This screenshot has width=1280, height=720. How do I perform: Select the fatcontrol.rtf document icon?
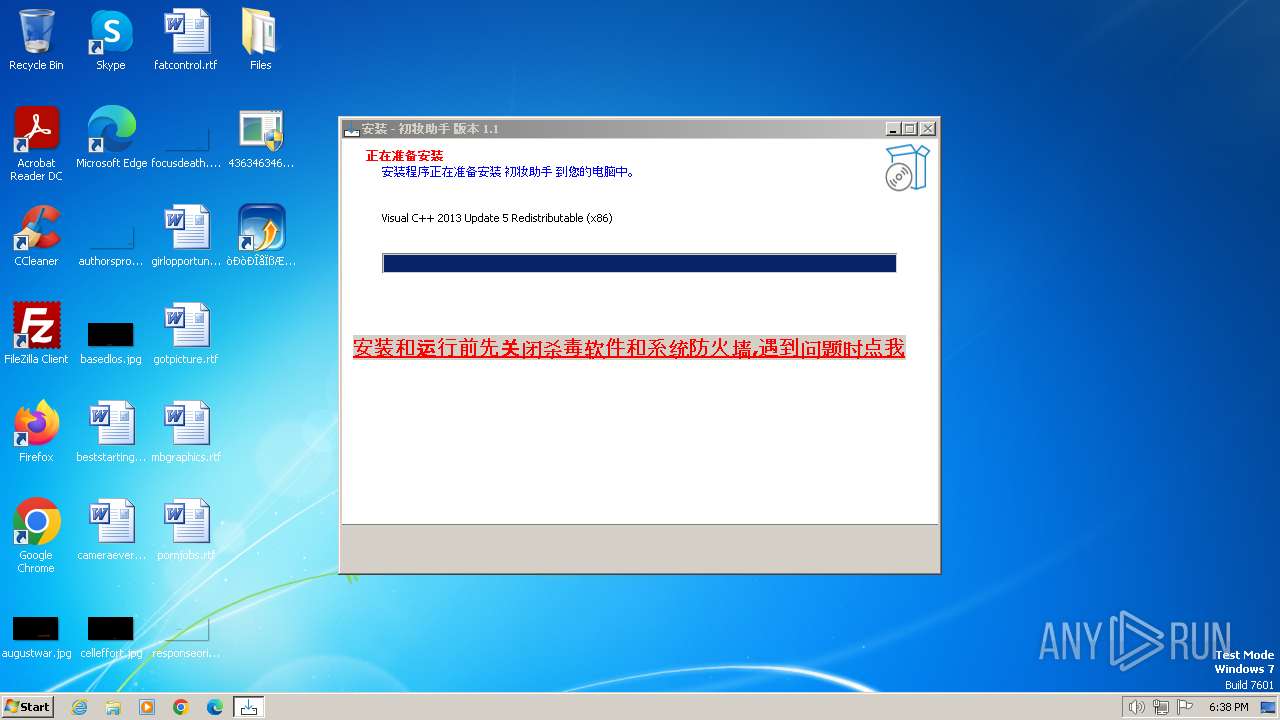click(x=186, y=40)
